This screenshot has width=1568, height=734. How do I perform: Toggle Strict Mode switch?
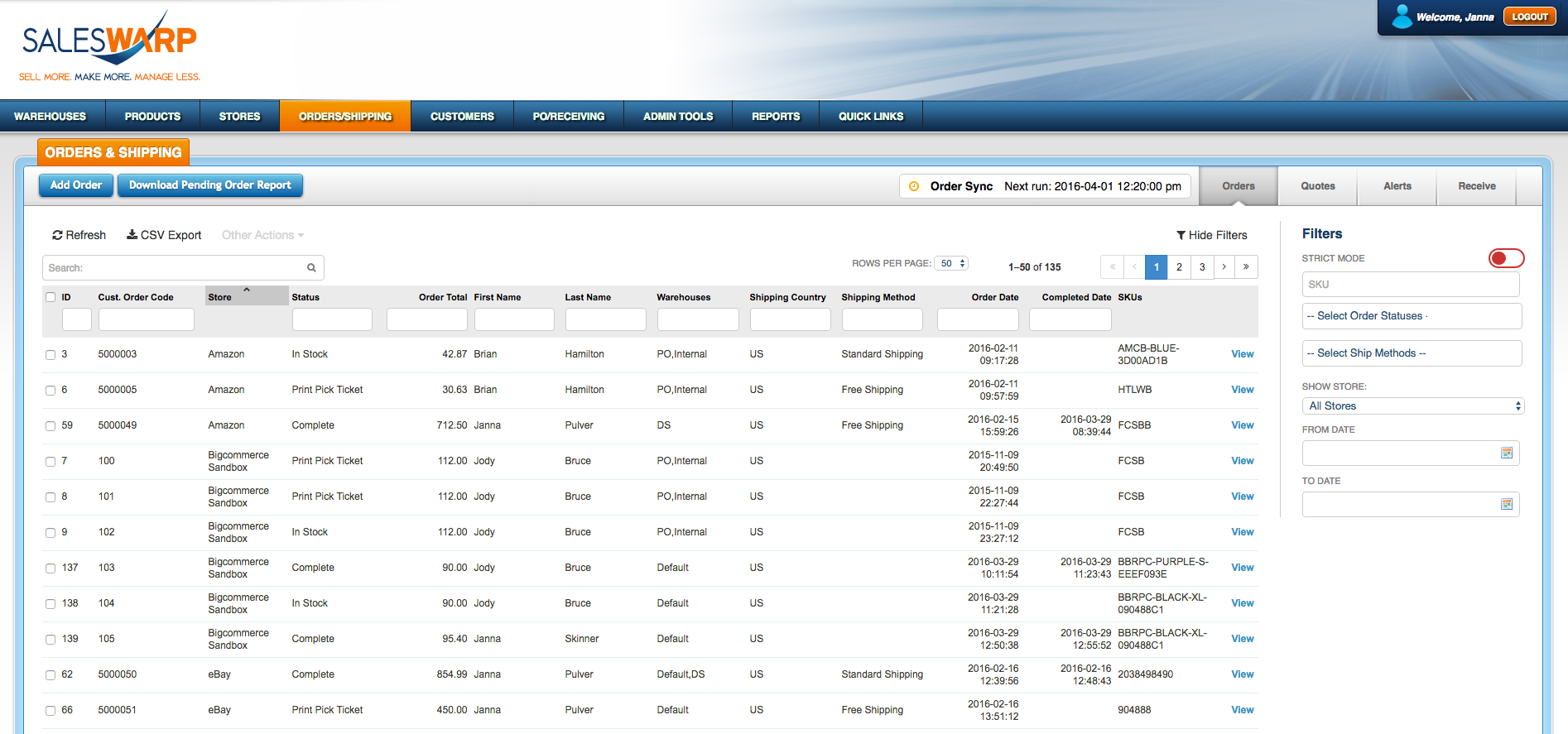(1506, 258)
